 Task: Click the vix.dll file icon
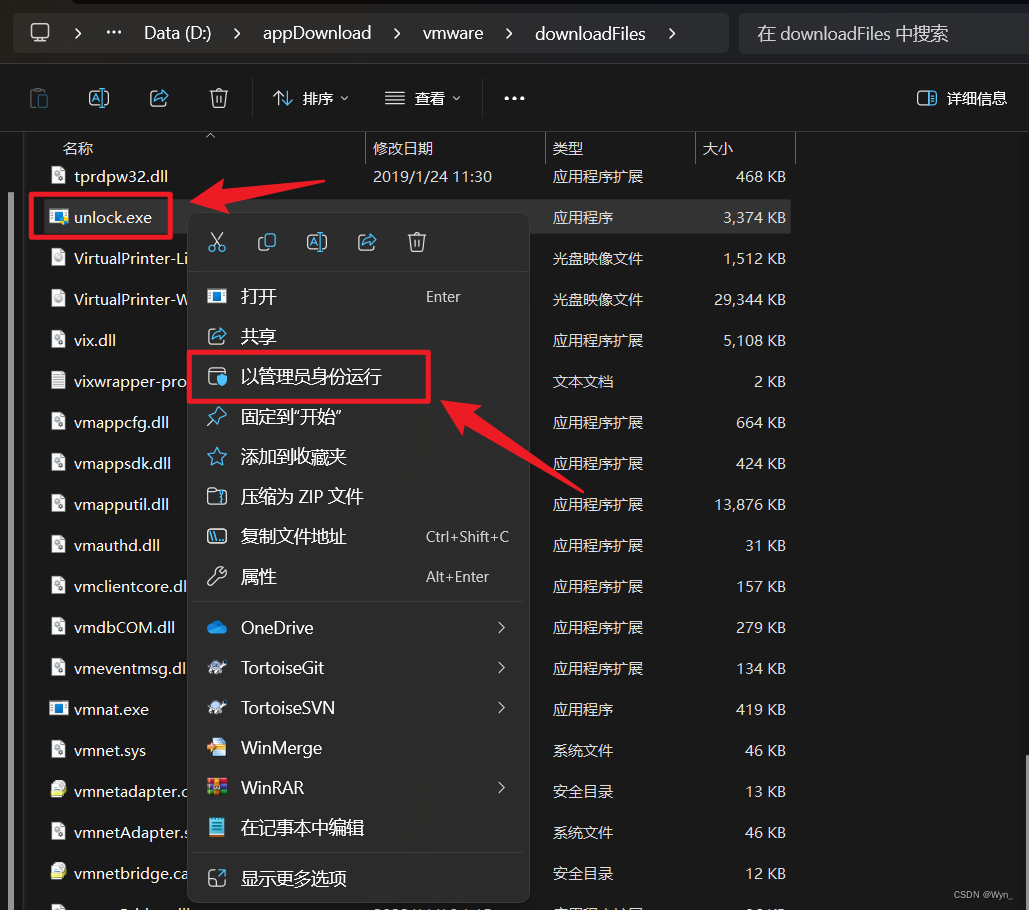point(58,339)
